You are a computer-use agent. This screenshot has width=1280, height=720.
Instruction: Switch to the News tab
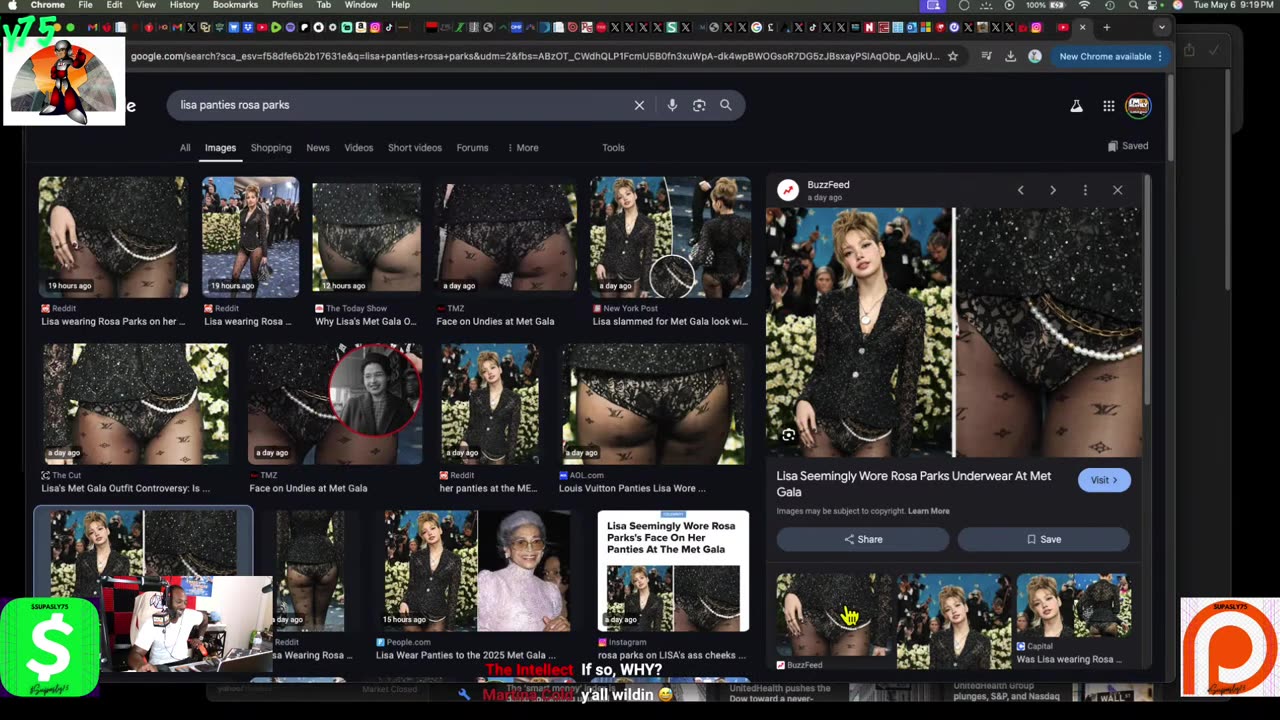(318, 148)
